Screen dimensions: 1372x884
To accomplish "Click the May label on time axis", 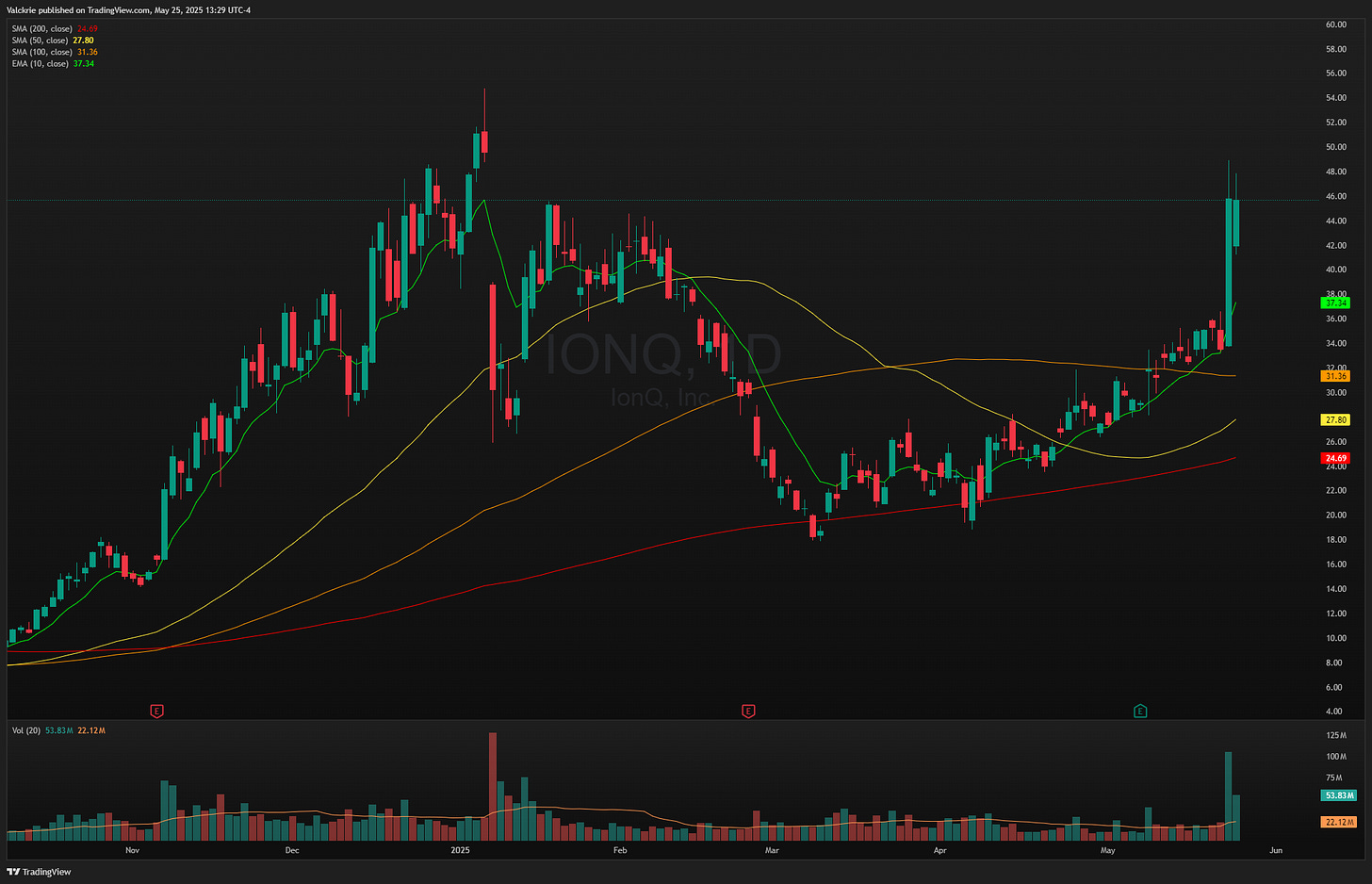I will click(1108, 851).
